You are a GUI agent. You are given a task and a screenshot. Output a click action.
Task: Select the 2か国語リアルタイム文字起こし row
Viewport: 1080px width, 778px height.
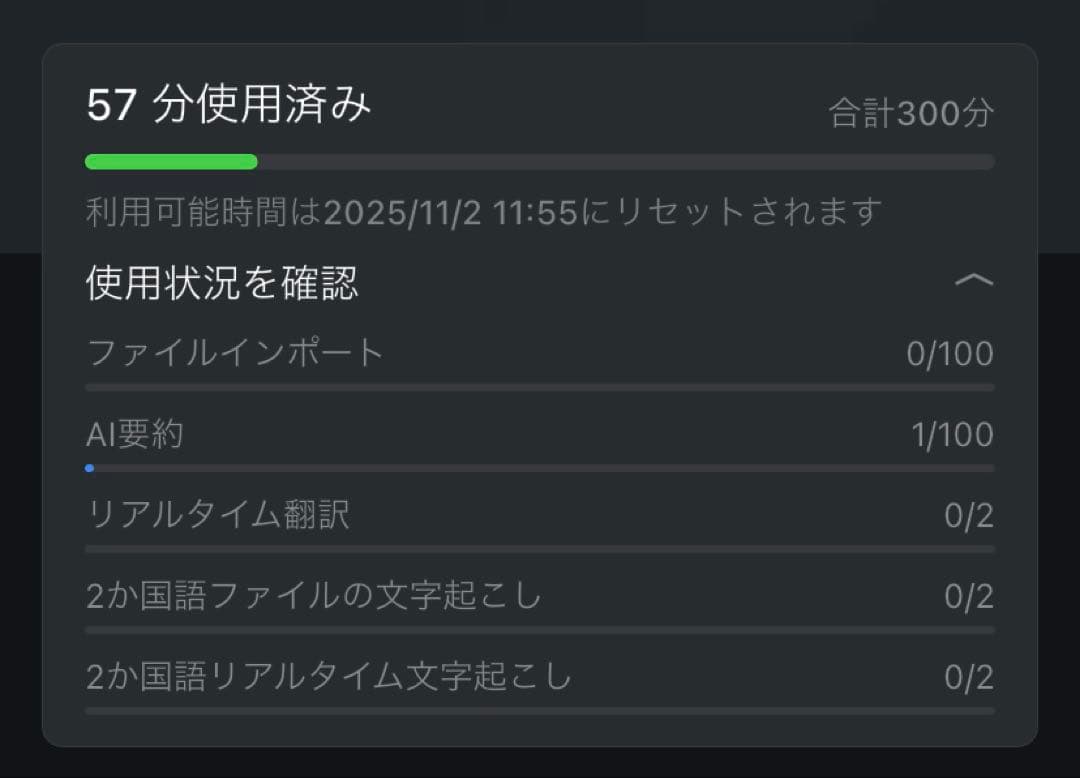[330, 677]
